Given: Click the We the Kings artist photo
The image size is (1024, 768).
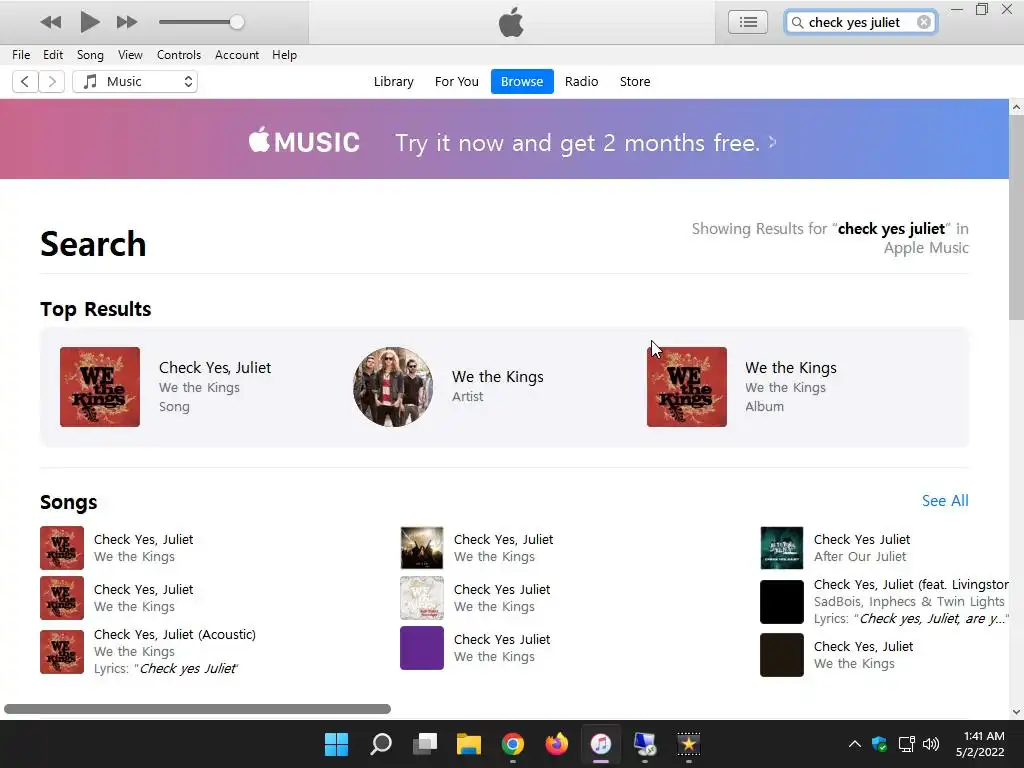Looking at the screenshot, I should coord(393,387).
